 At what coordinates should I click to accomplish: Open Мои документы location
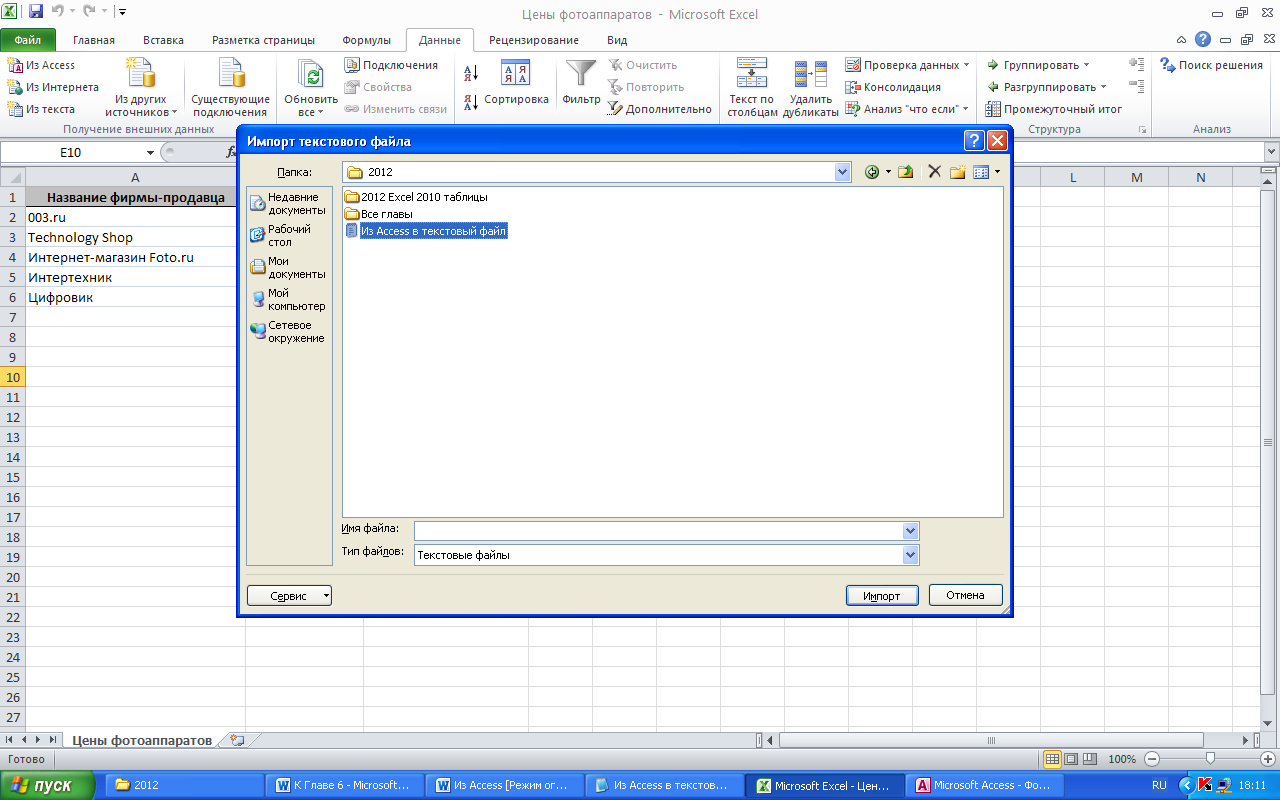pos(289,268)
